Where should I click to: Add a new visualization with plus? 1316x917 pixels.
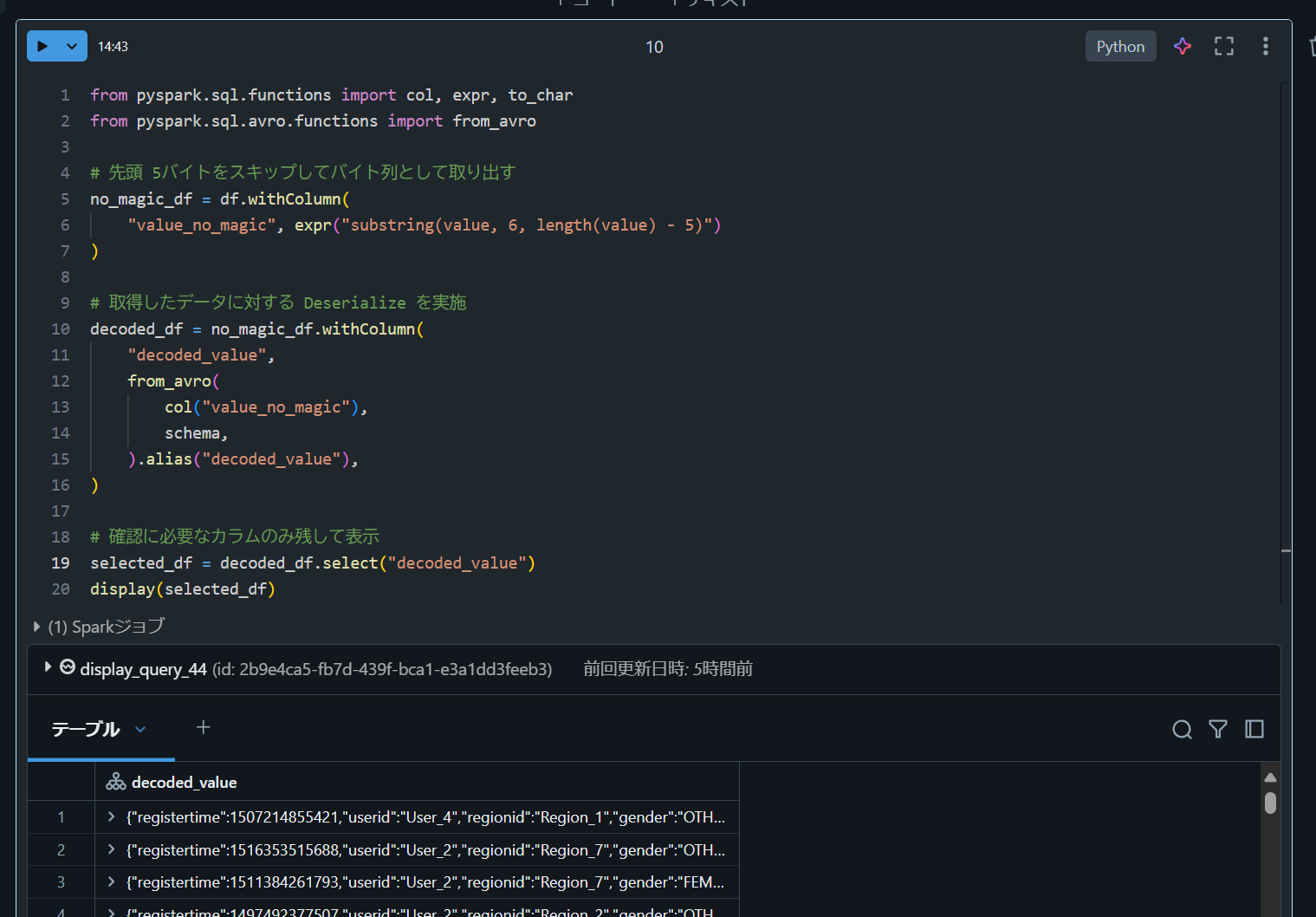(x=203, y=728)
